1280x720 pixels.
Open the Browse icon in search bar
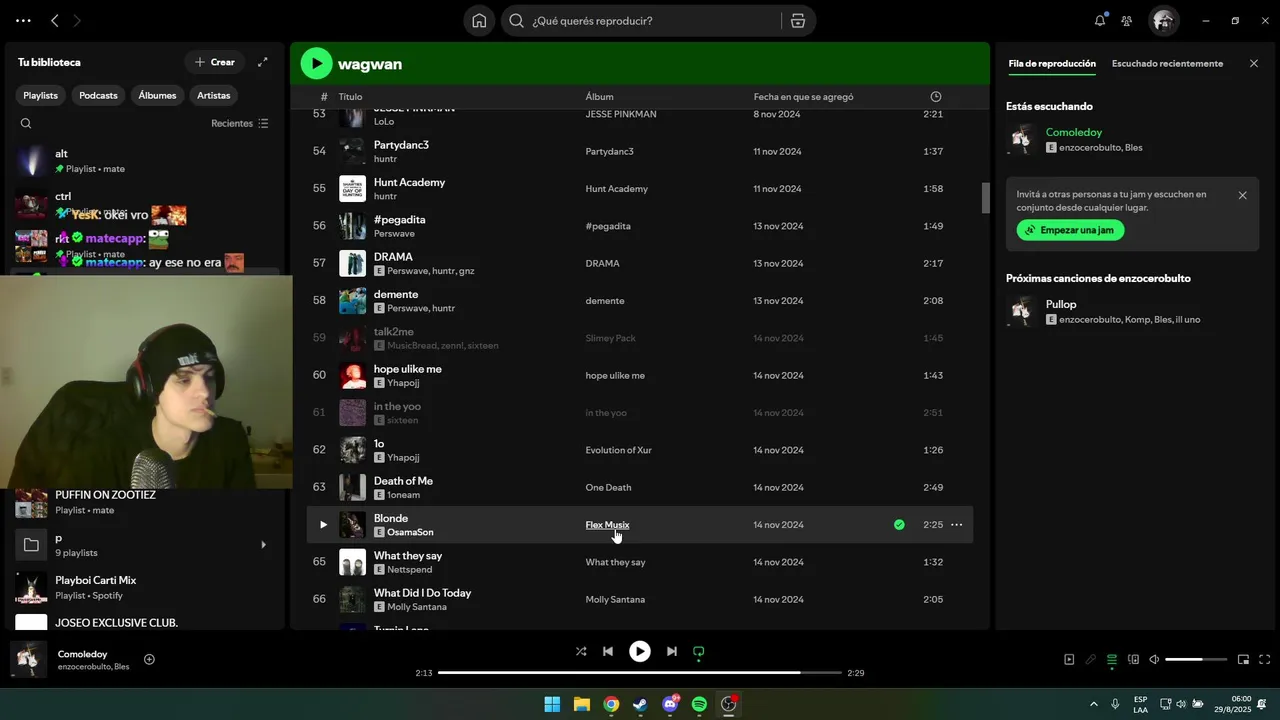click(x=798, y=21)
